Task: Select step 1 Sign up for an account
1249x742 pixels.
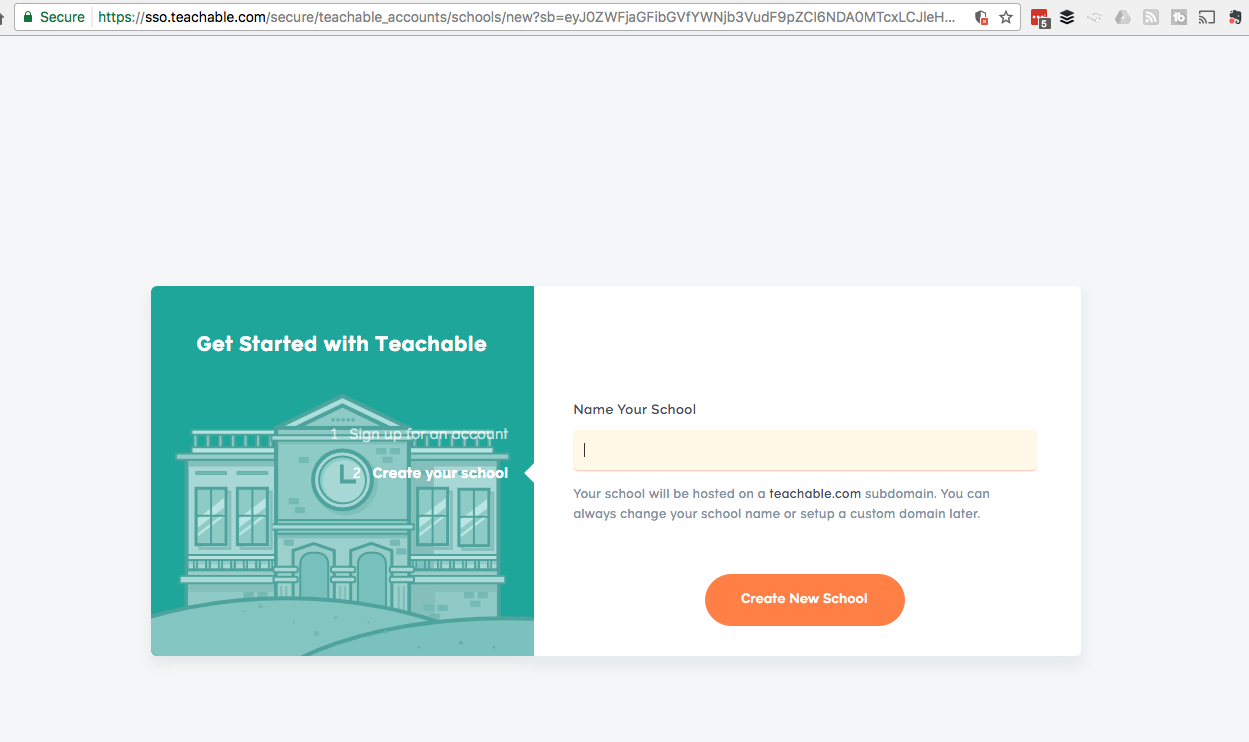Action: (419, 434)
